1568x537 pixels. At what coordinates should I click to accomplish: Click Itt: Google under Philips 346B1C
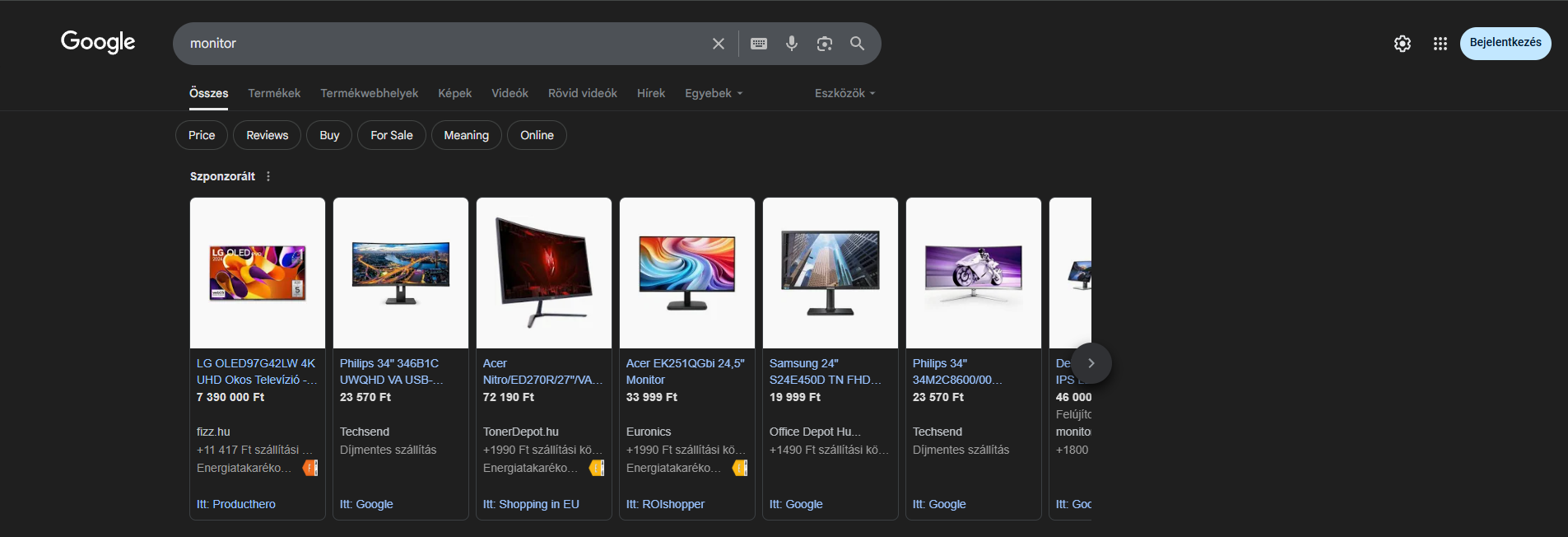[366, 504]
